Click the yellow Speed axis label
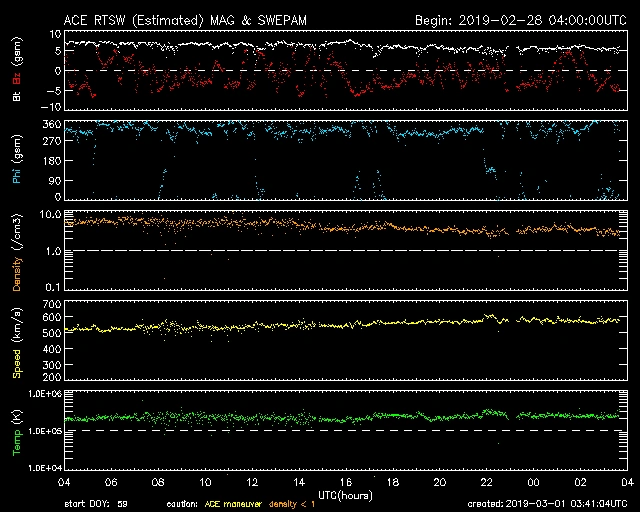The width and height of the screenshot is (640, 512). point(16,341)
